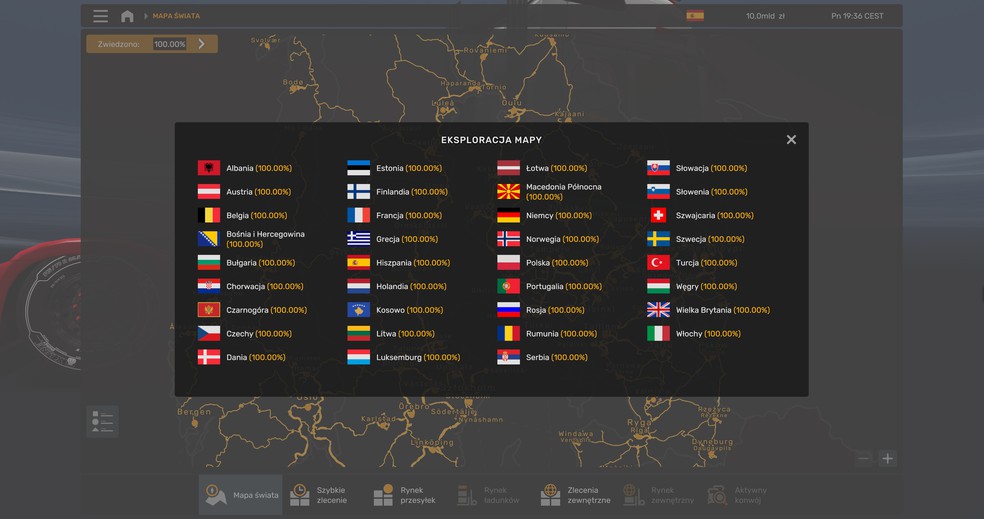Click the Grecja flag icon
This screenshot has width=984, height=519.
pyautogui.click(x=359, y=239)
